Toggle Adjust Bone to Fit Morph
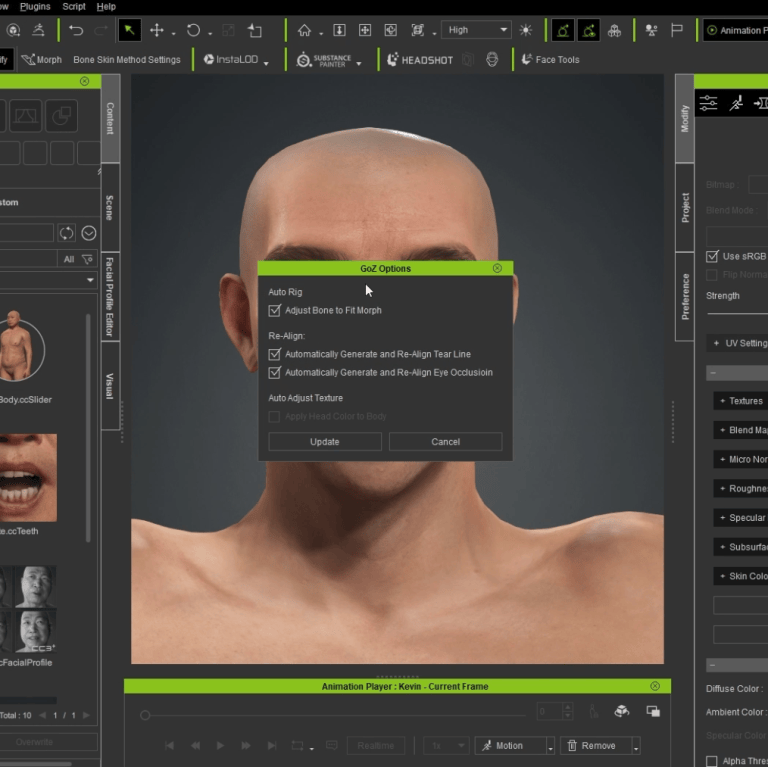 (x=274, y=311)
